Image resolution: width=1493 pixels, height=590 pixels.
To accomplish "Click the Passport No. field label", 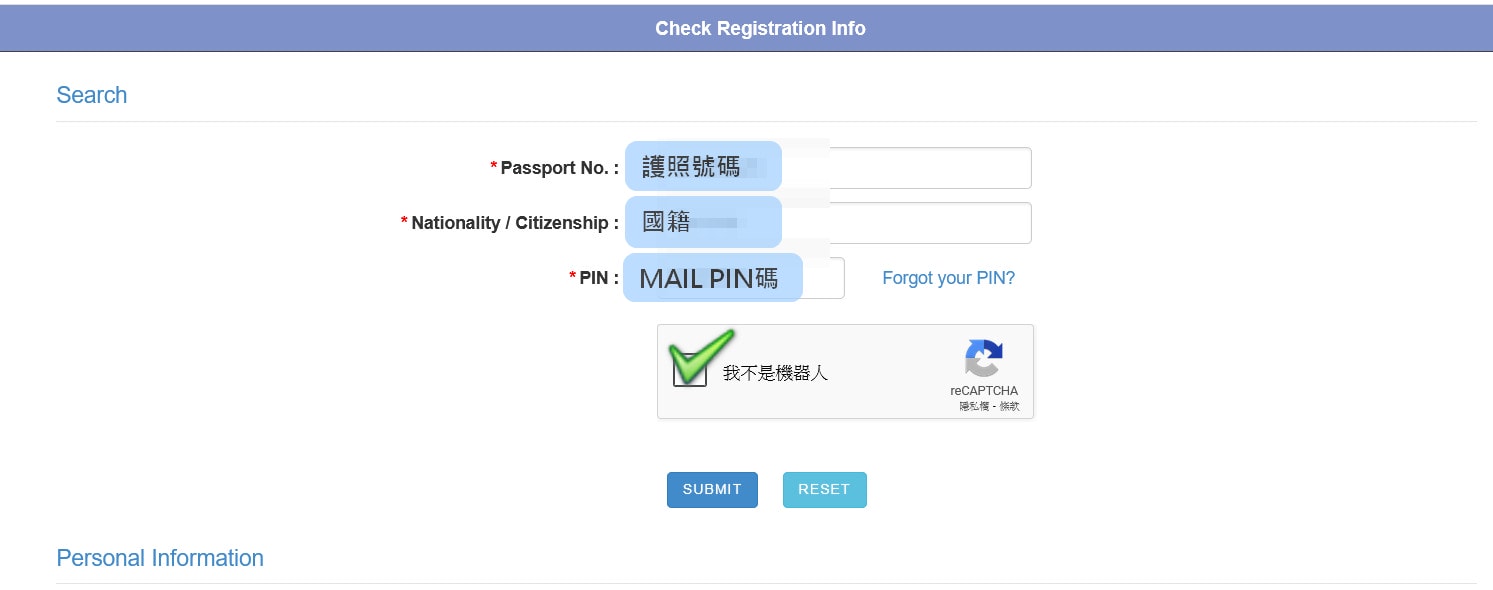I will (554, 168).
